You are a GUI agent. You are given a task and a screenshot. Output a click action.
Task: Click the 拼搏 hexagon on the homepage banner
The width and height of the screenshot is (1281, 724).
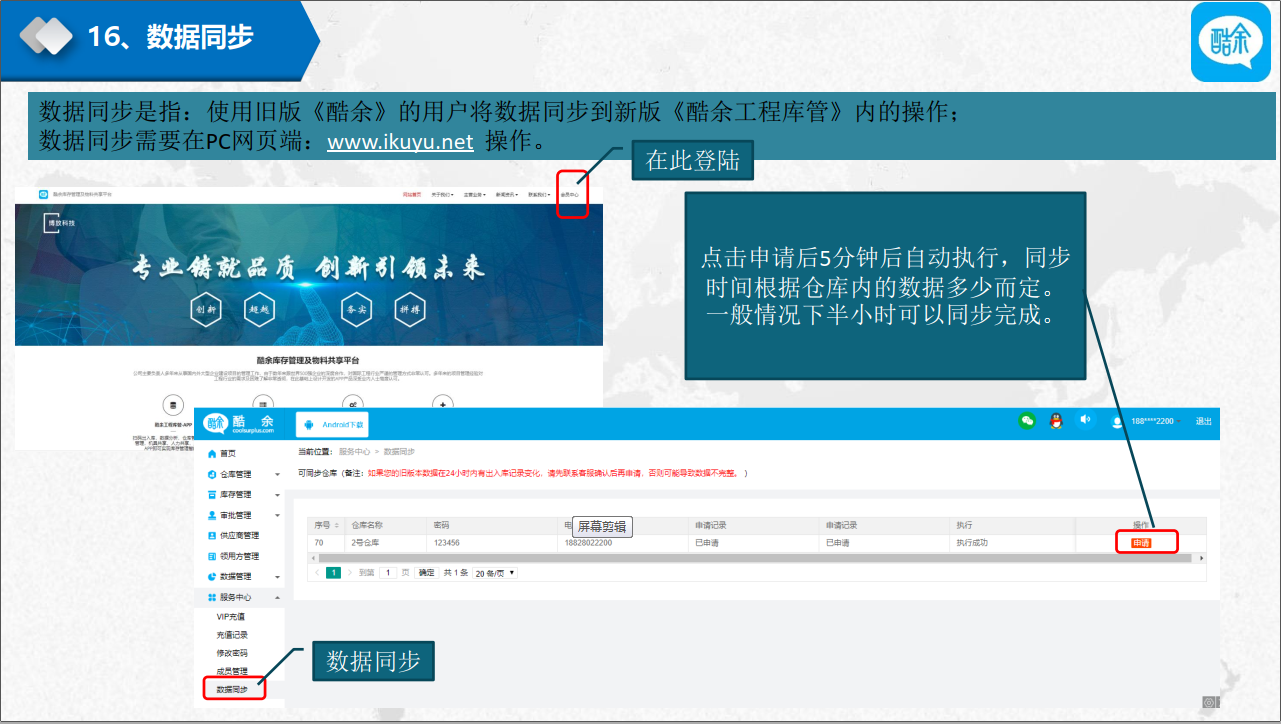(410, 310)
